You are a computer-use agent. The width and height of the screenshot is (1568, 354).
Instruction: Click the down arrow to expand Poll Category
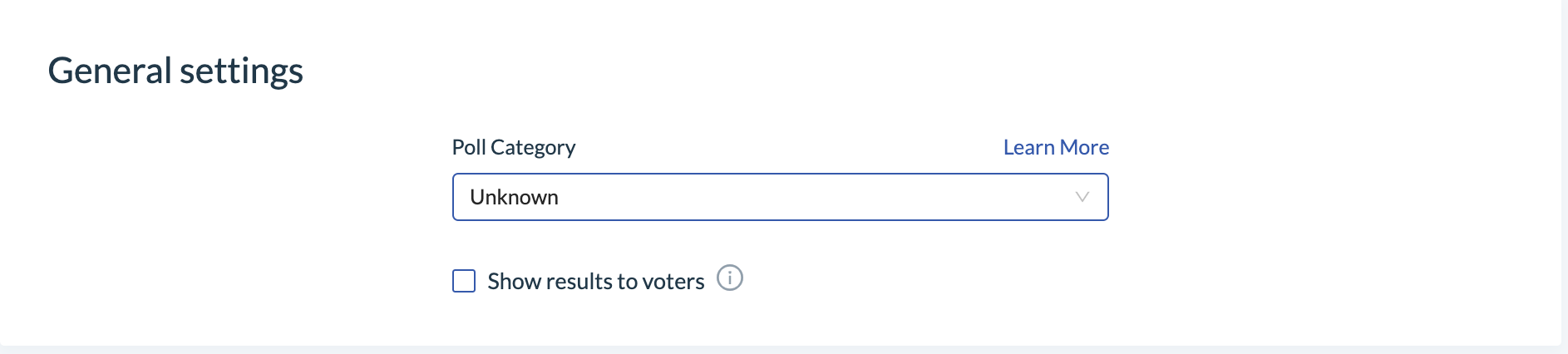1082,197
